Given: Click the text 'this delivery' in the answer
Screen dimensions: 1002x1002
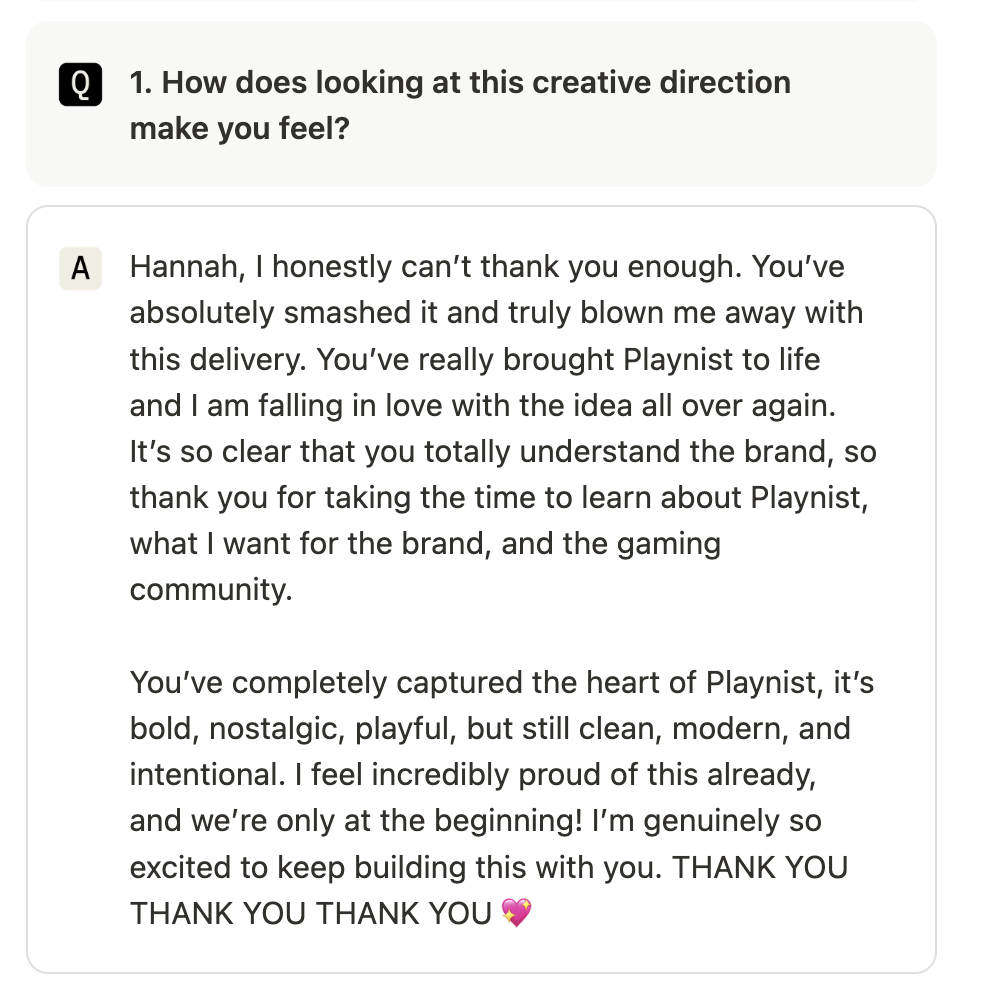Looking at the screenshot, I should [218, 360].
